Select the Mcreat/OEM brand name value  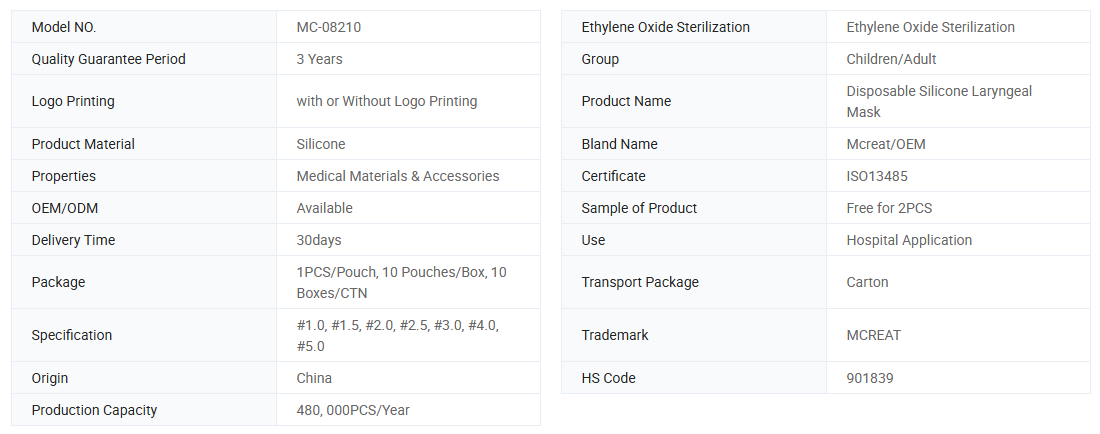tap(885, 144)
